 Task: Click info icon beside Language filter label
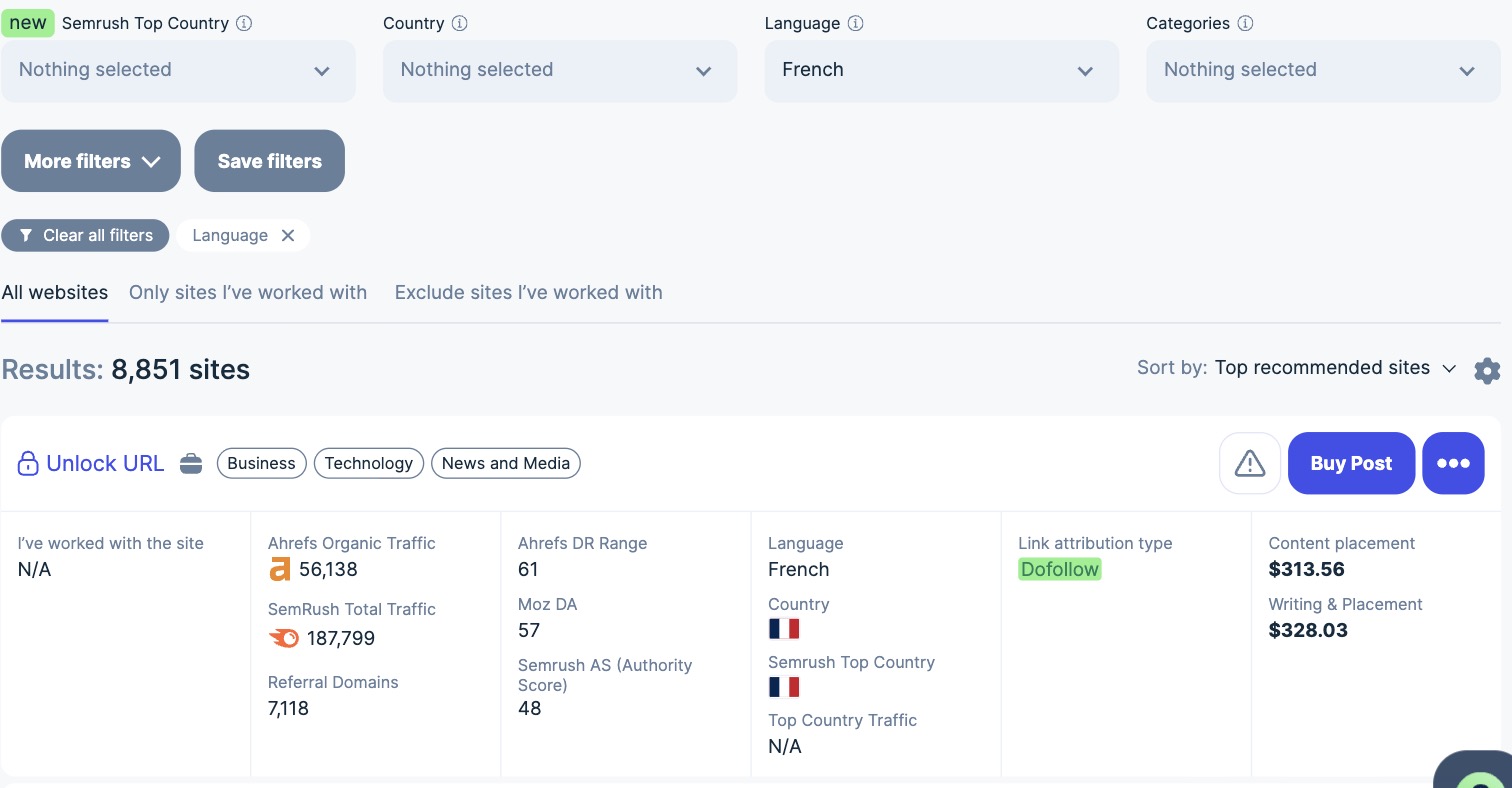(855, 23)
